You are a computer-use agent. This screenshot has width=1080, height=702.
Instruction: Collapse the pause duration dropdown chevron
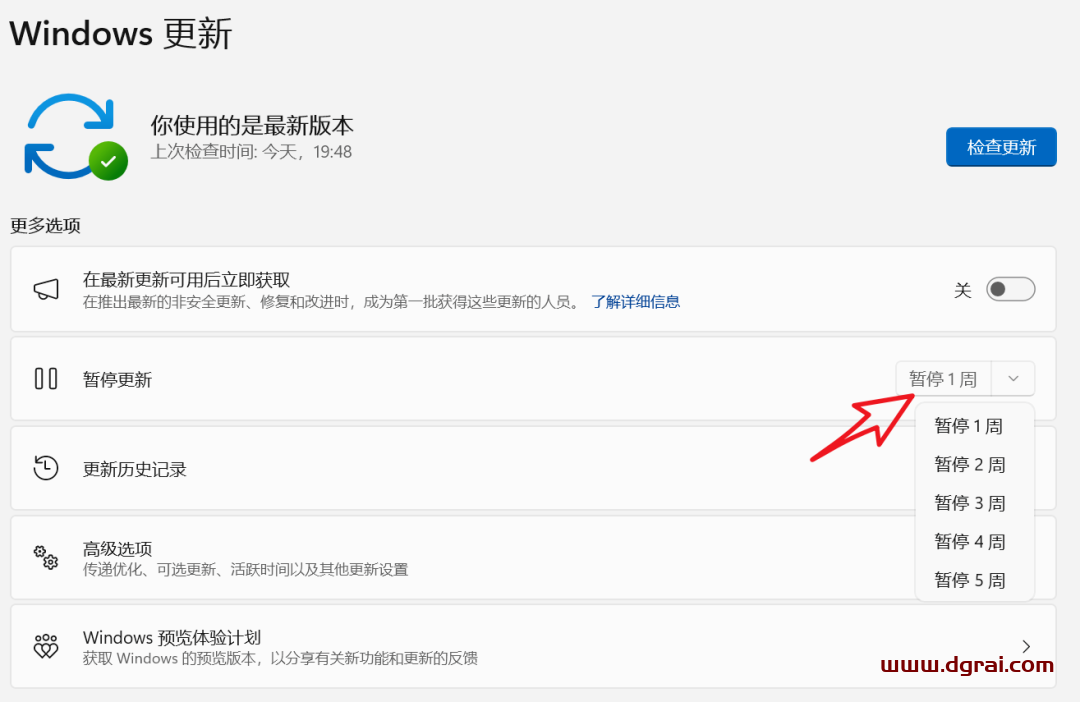pos(1013,379)
